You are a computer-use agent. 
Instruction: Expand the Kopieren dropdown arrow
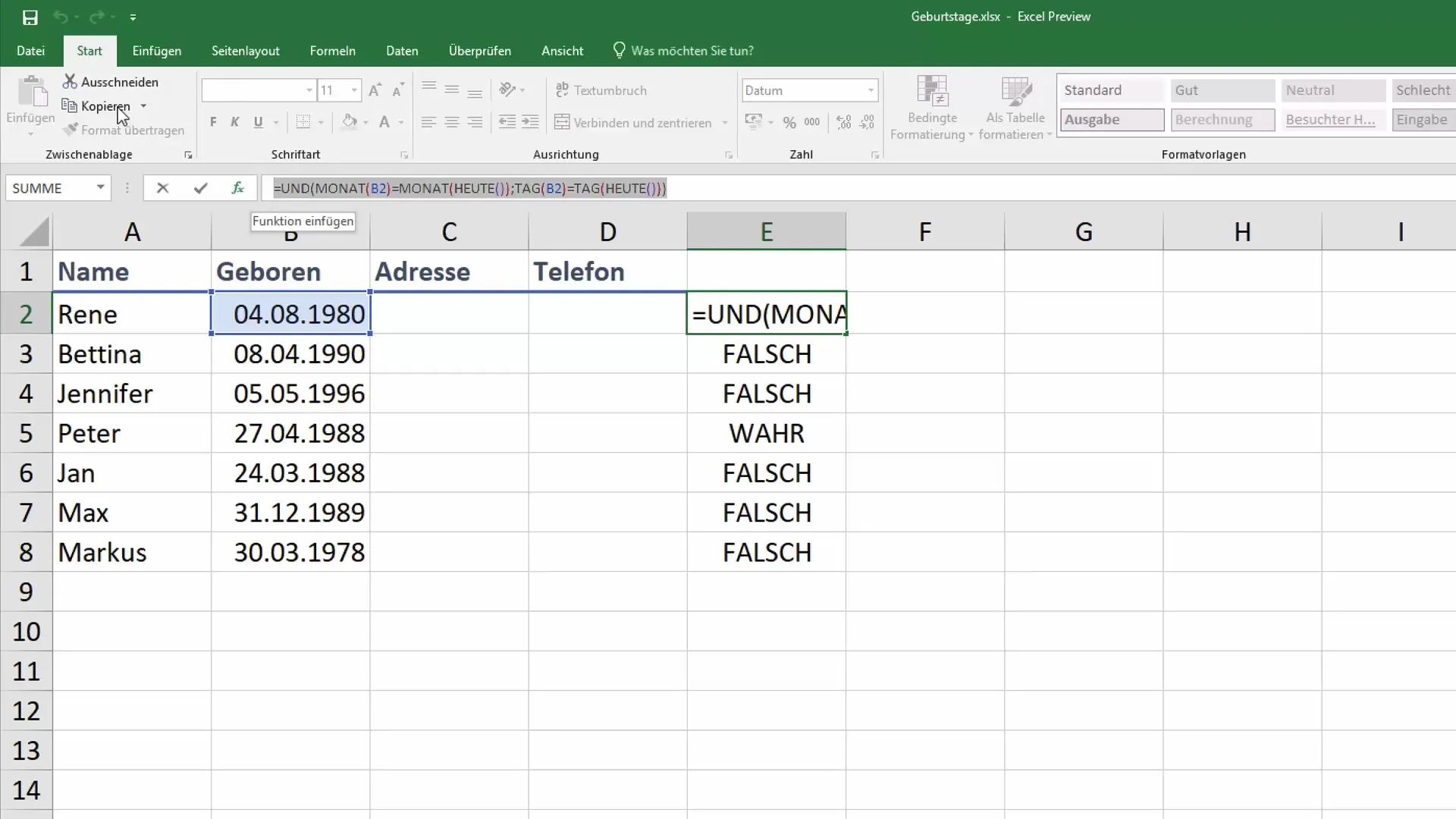143,106
